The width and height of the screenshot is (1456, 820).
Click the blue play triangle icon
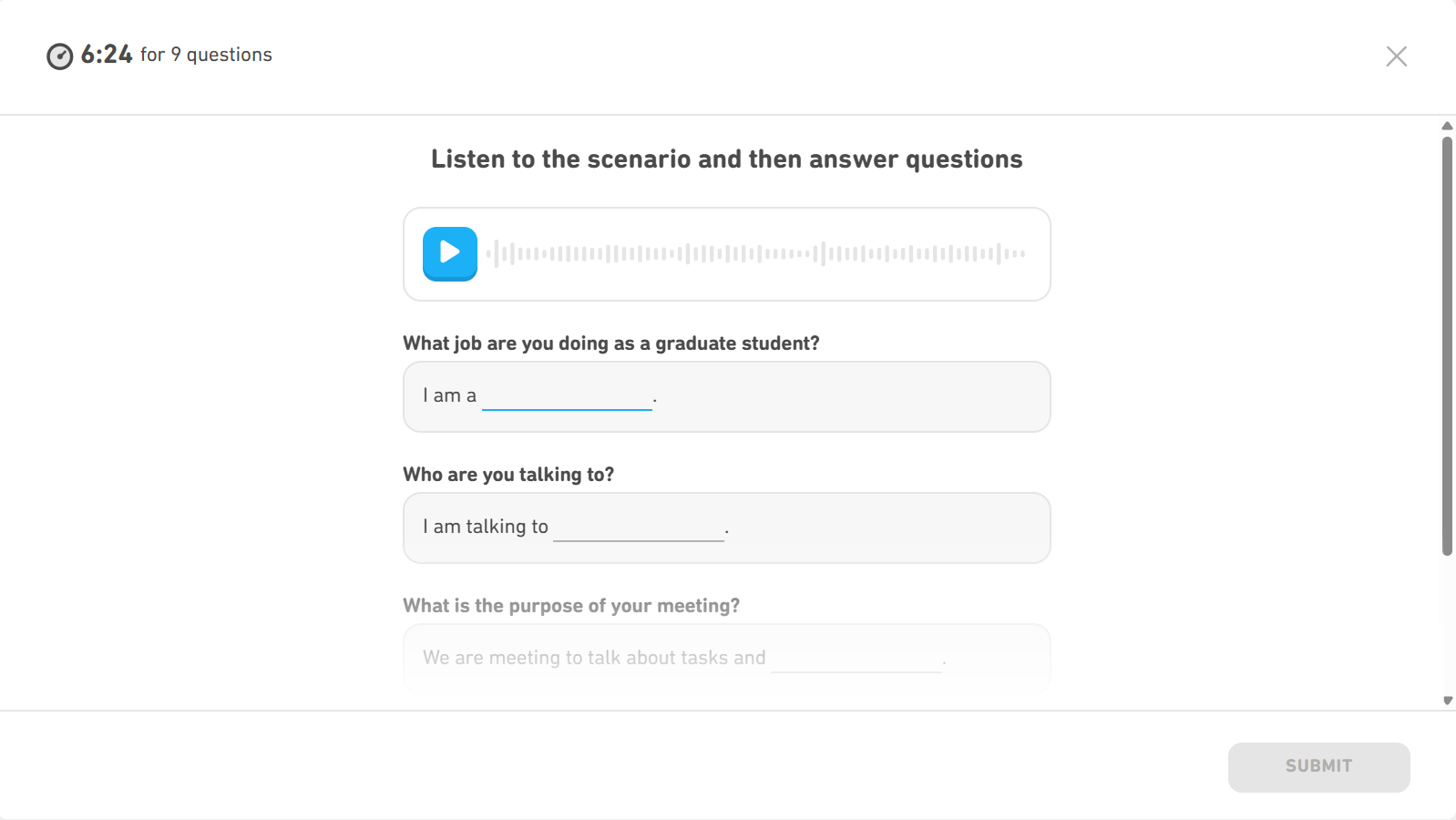(x=450, y=254)
